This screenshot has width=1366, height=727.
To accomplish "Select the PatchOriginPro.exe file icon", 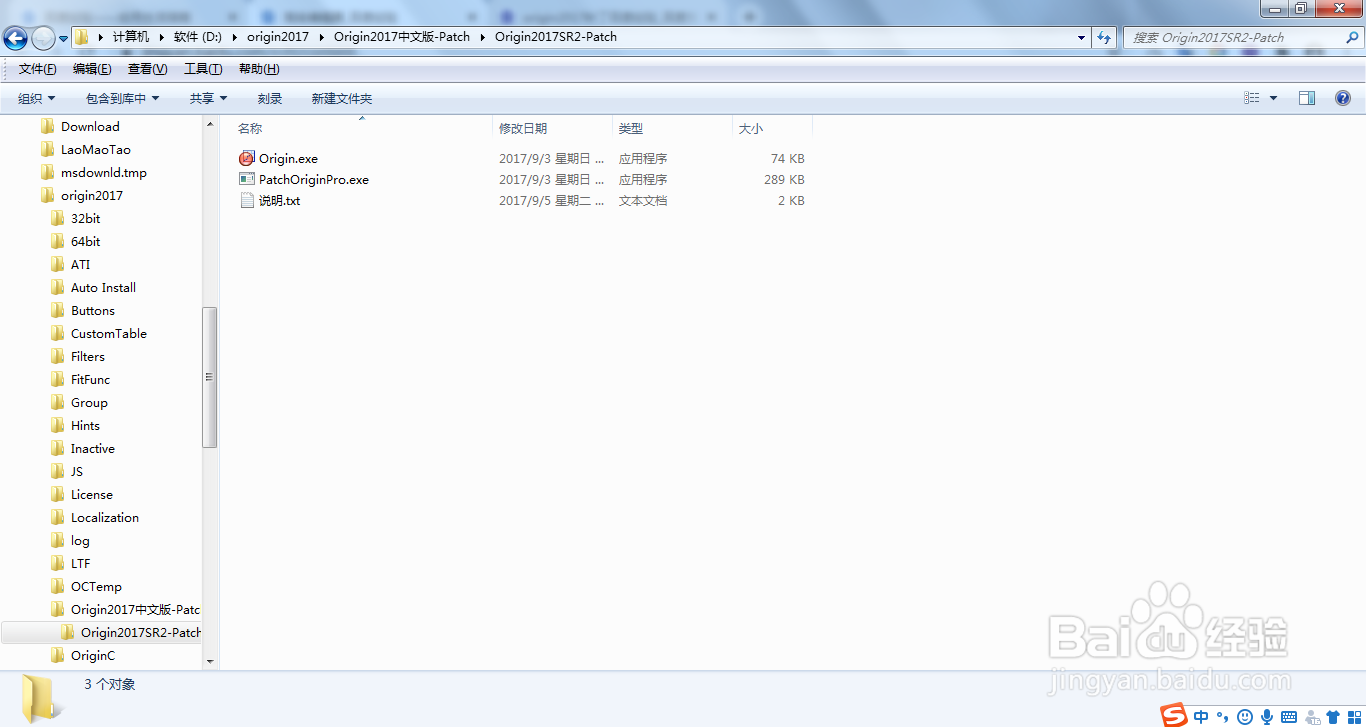I will pos(247,179).
